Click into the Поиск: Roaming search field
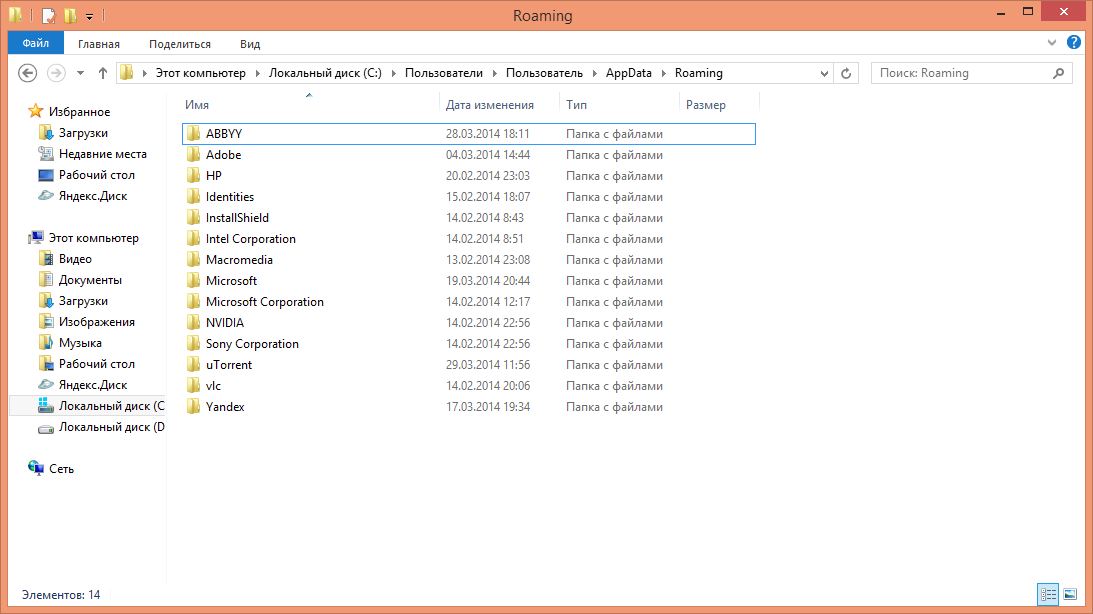The width and height of the screenshot is (1093, 614). coord(960,73)
